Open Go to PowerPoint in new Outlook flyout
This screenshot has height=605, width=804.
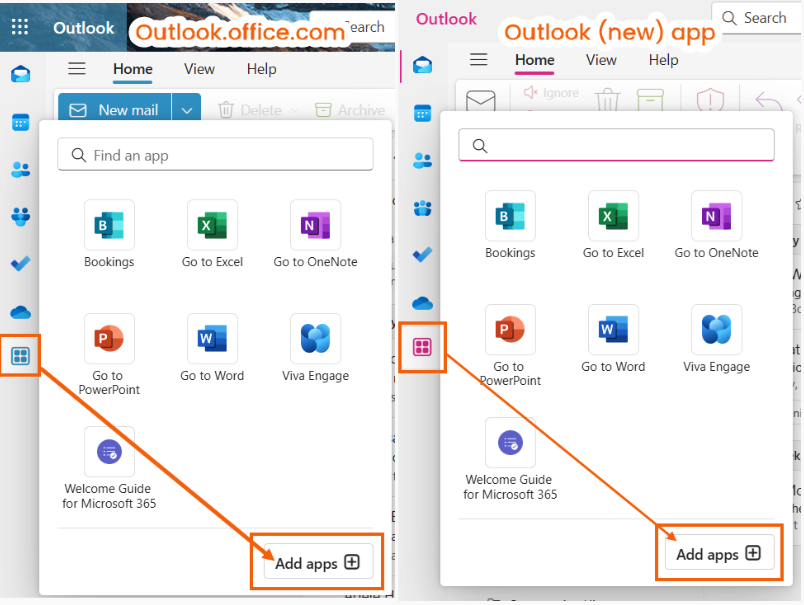[510, 346]
